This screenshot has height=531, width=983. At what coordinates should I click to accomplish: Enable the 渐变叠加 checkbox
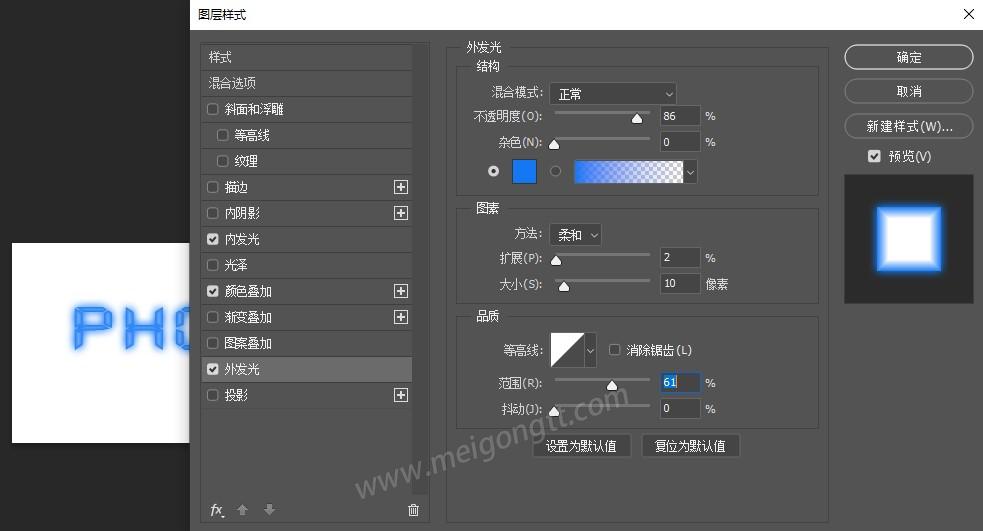click(x=213, y=317)
